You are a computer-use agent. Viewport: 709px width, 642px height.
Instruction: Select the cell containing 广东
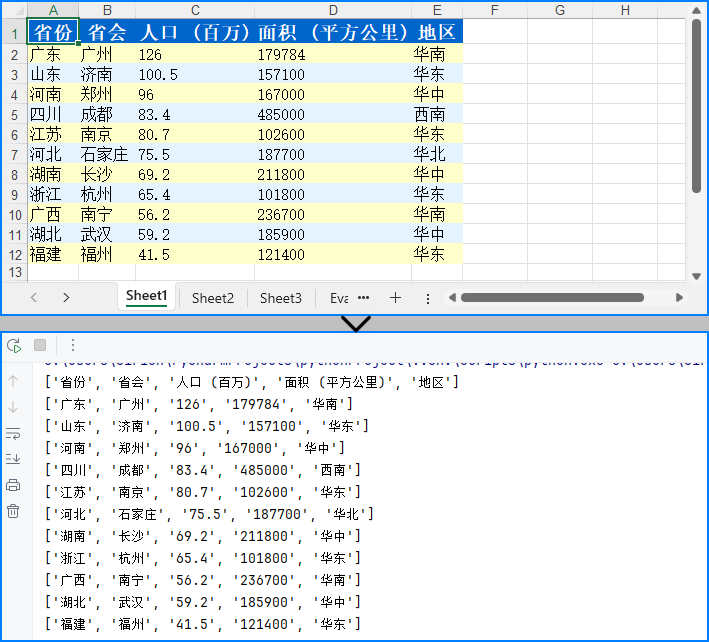tap(53, 54)
